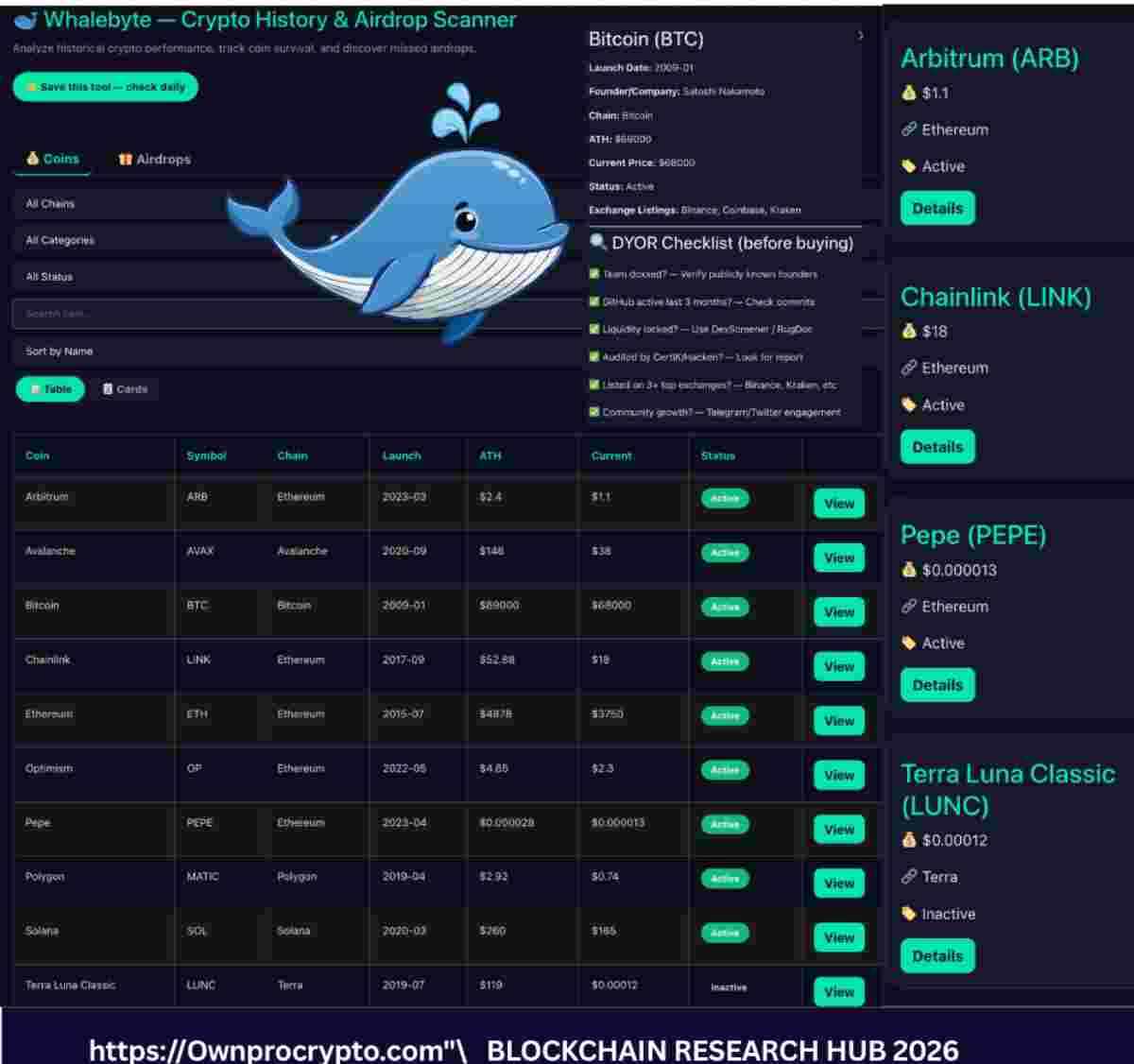
Task: Click the '$69000' ATH cell for Bitcoin
Action: 499,605
